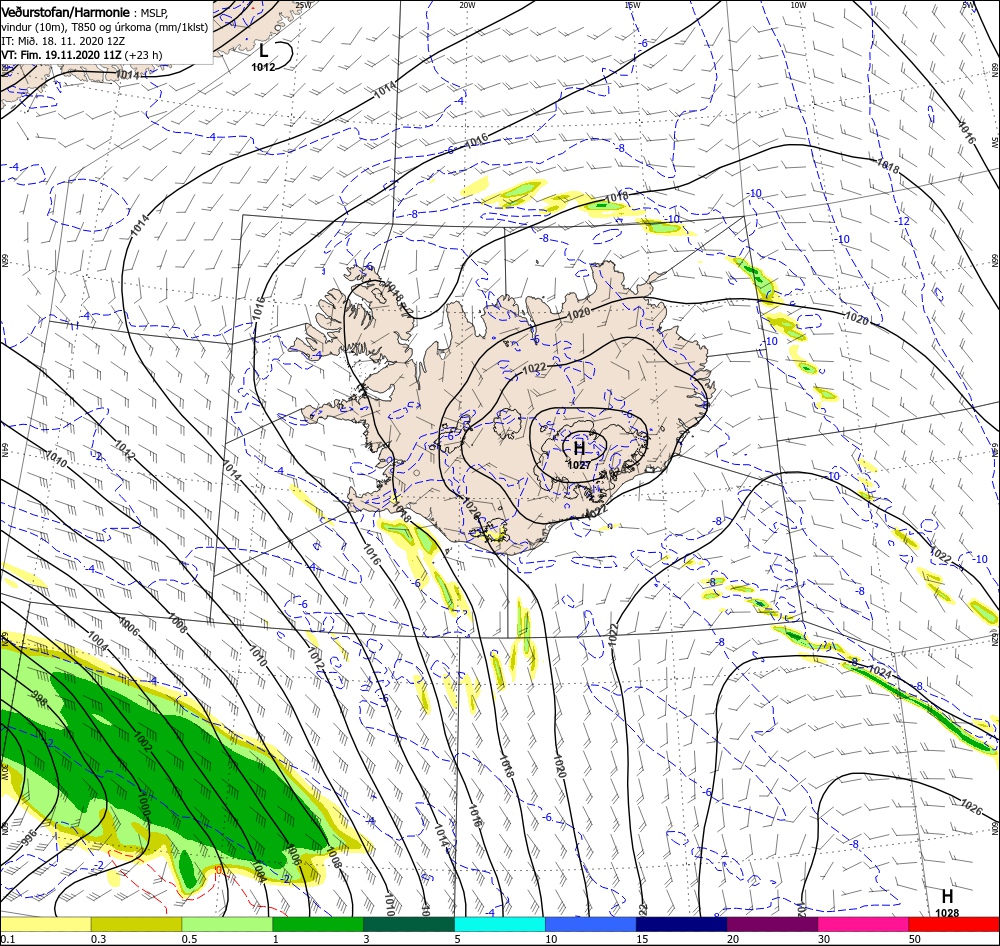This screenshot has width=1000, height=946.
Task: Click the pink 30–50 legend swatch
Action: coord(864,924)
